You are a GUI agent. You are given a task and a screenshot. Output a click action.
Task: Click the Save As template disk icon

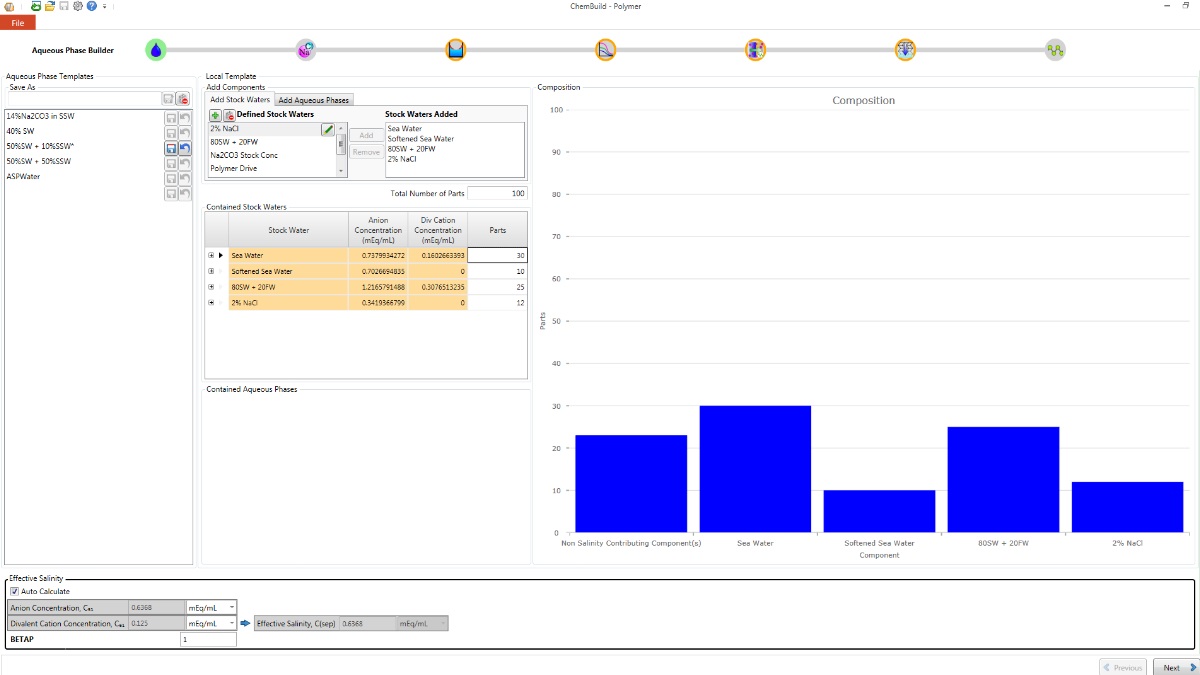tap(169, 99)
